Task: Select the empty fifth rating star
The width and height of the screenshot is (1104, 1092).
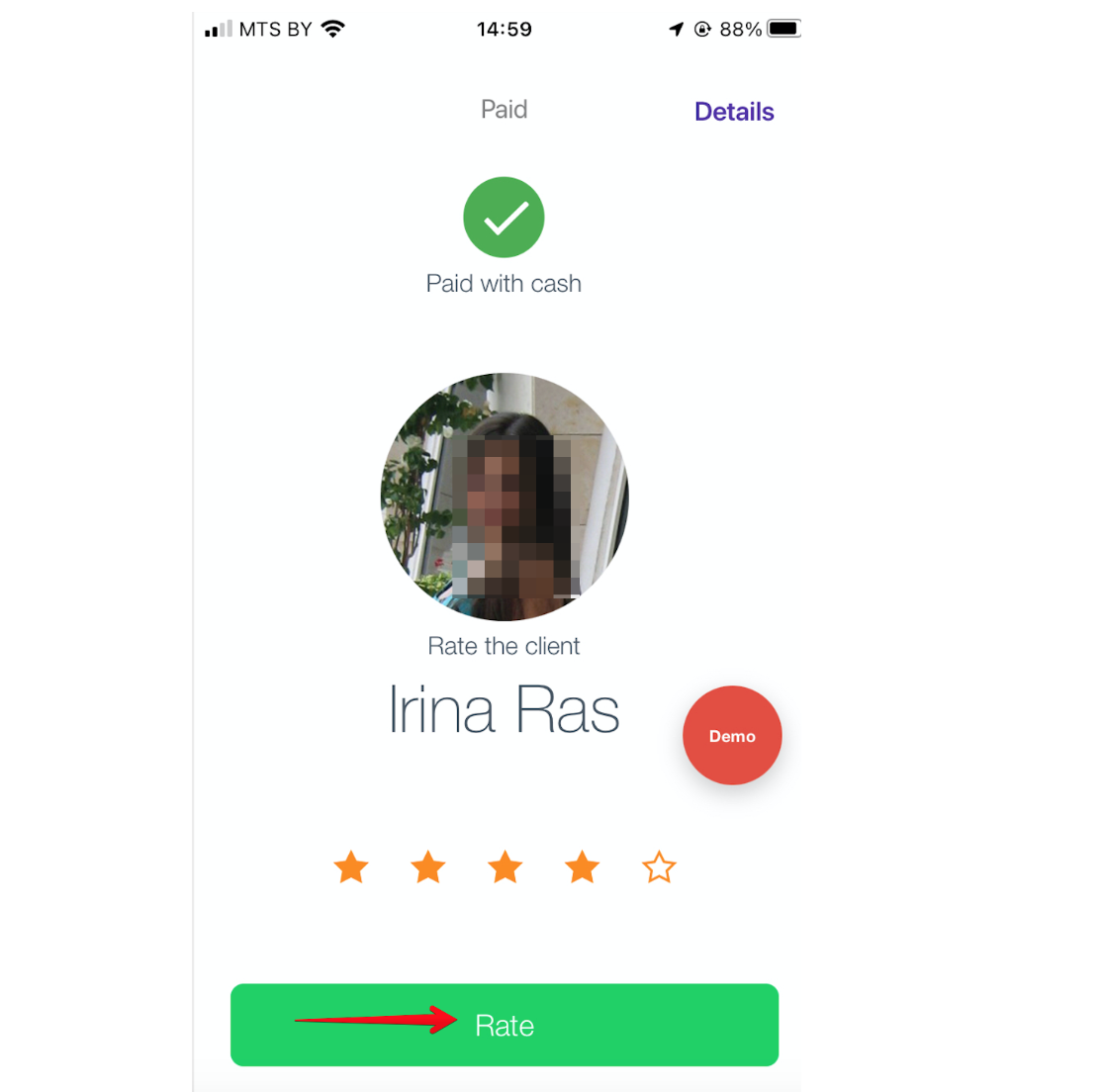Action: coord(659,866)
